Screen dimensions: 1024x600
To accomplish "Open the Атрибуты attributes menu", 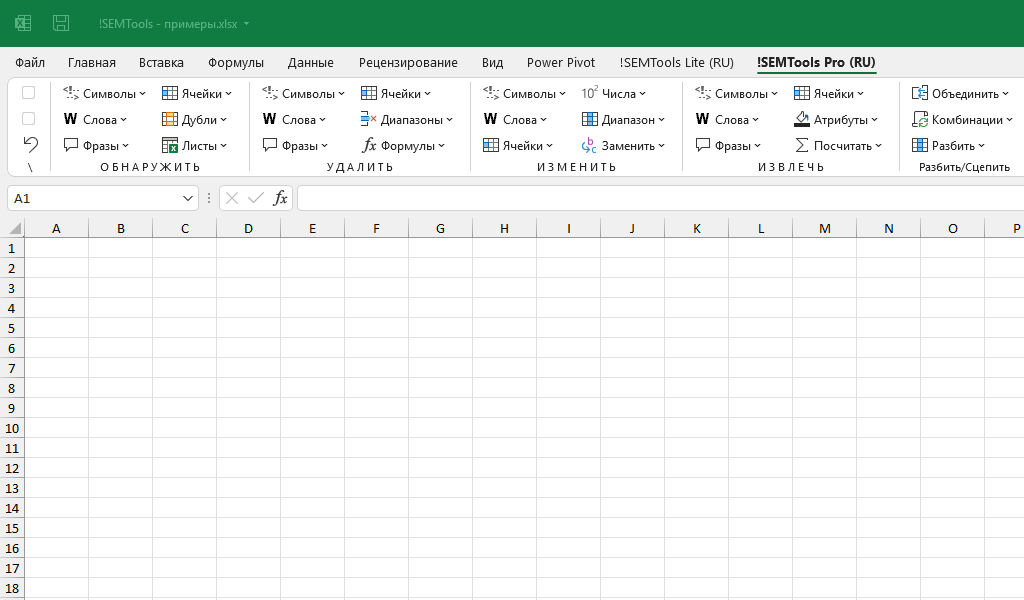I will tap(836, 119).
